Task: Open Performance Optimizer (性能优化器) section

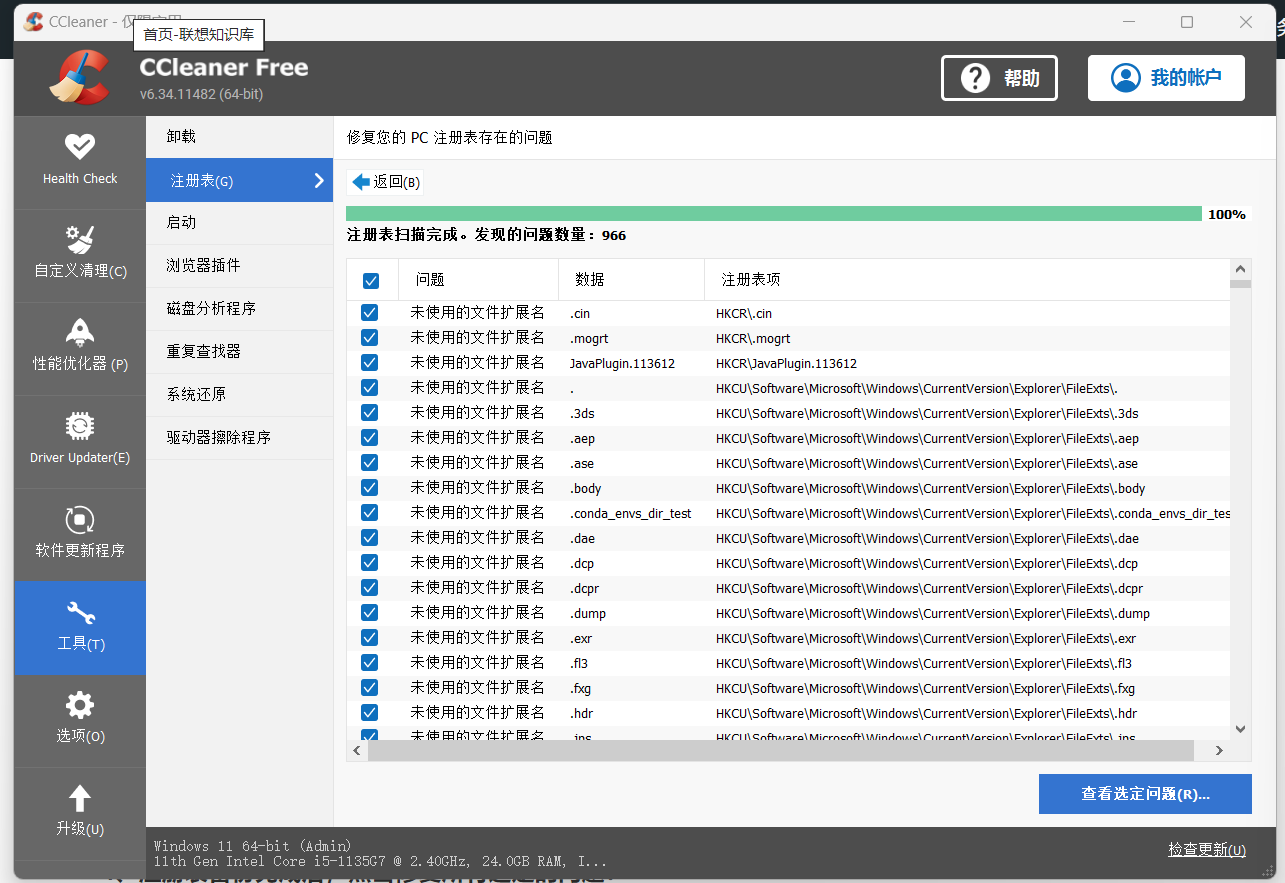Action: click(80, 348)
